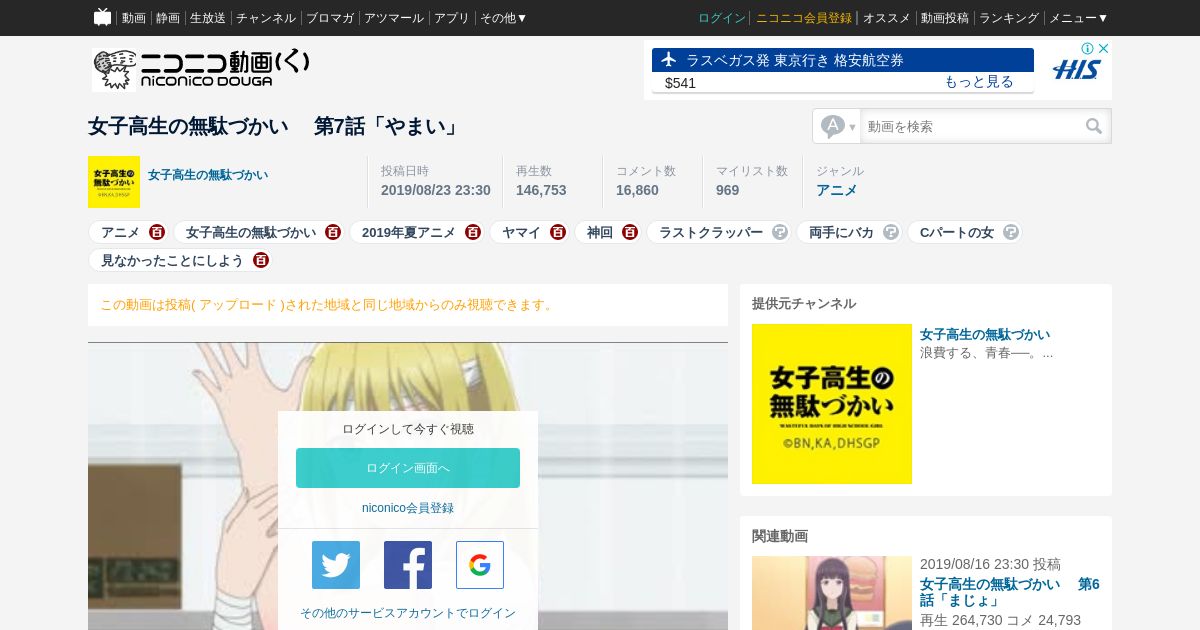Click the ログイン画面へ button

[x=408, y=468]
